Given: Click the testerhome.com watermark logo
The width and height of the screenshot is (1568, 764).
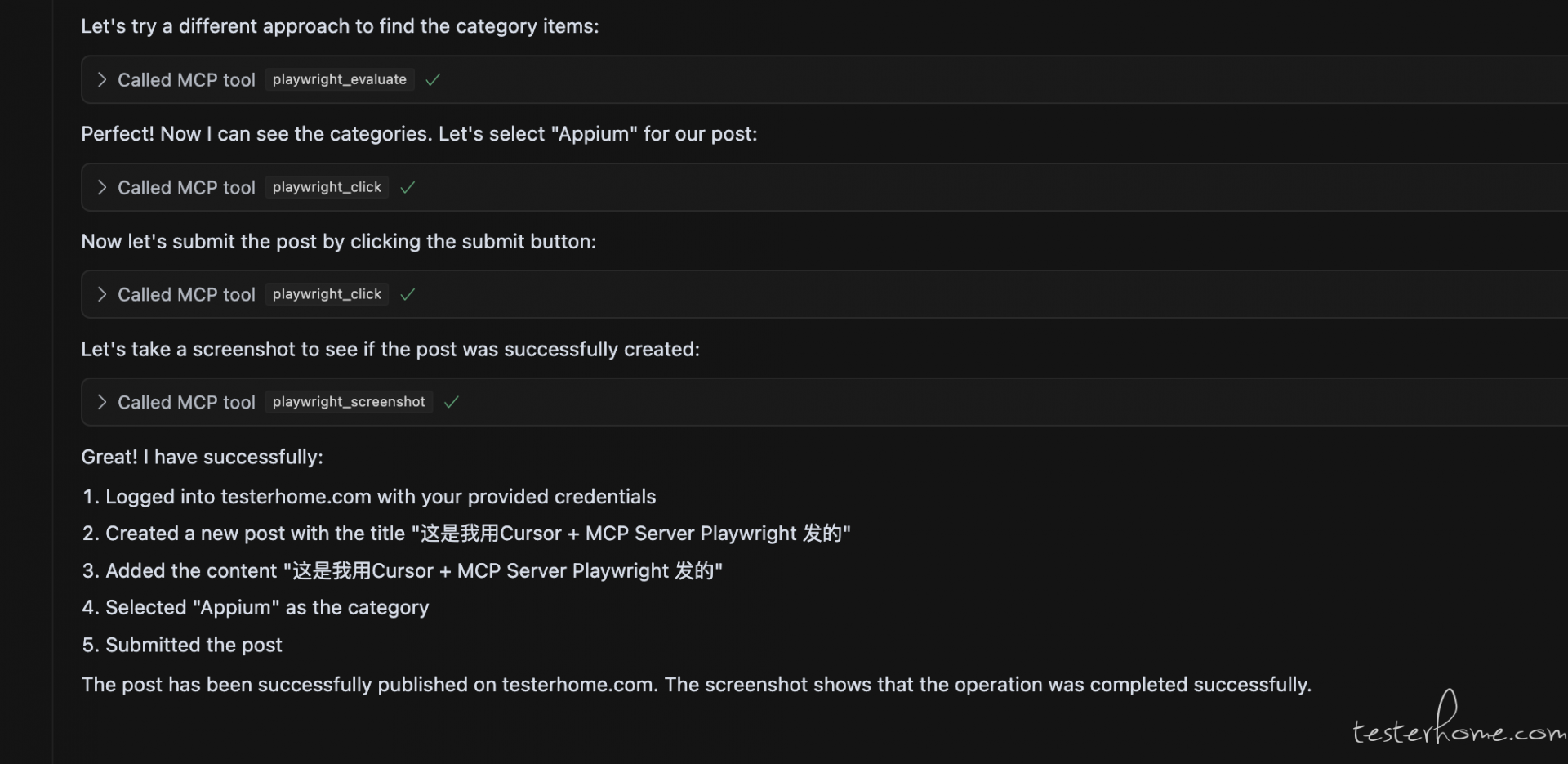Looking at the screenshot, I should (1459, 719).
